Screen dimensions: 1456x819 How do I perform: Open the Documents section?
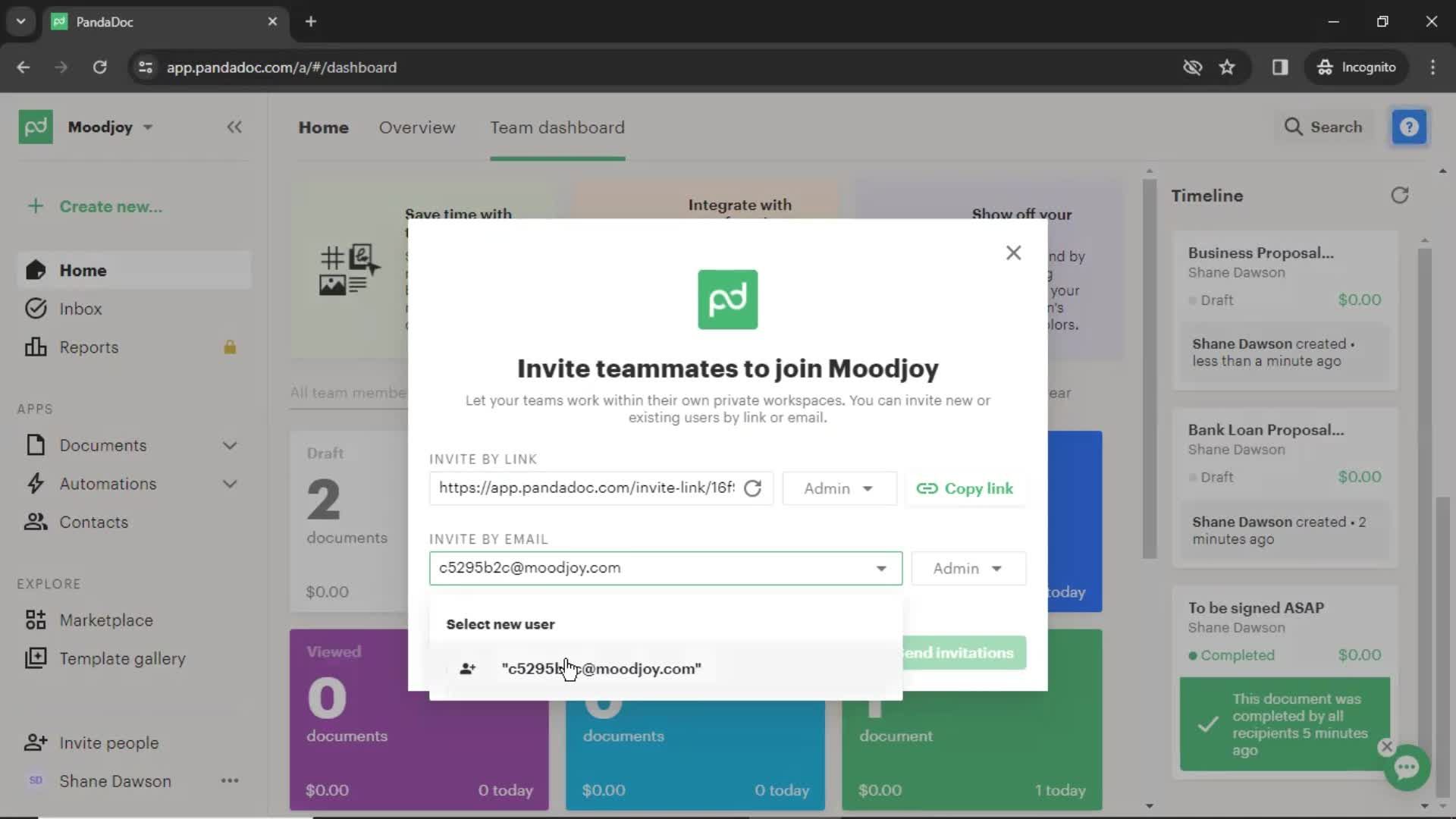coord(103,445)
